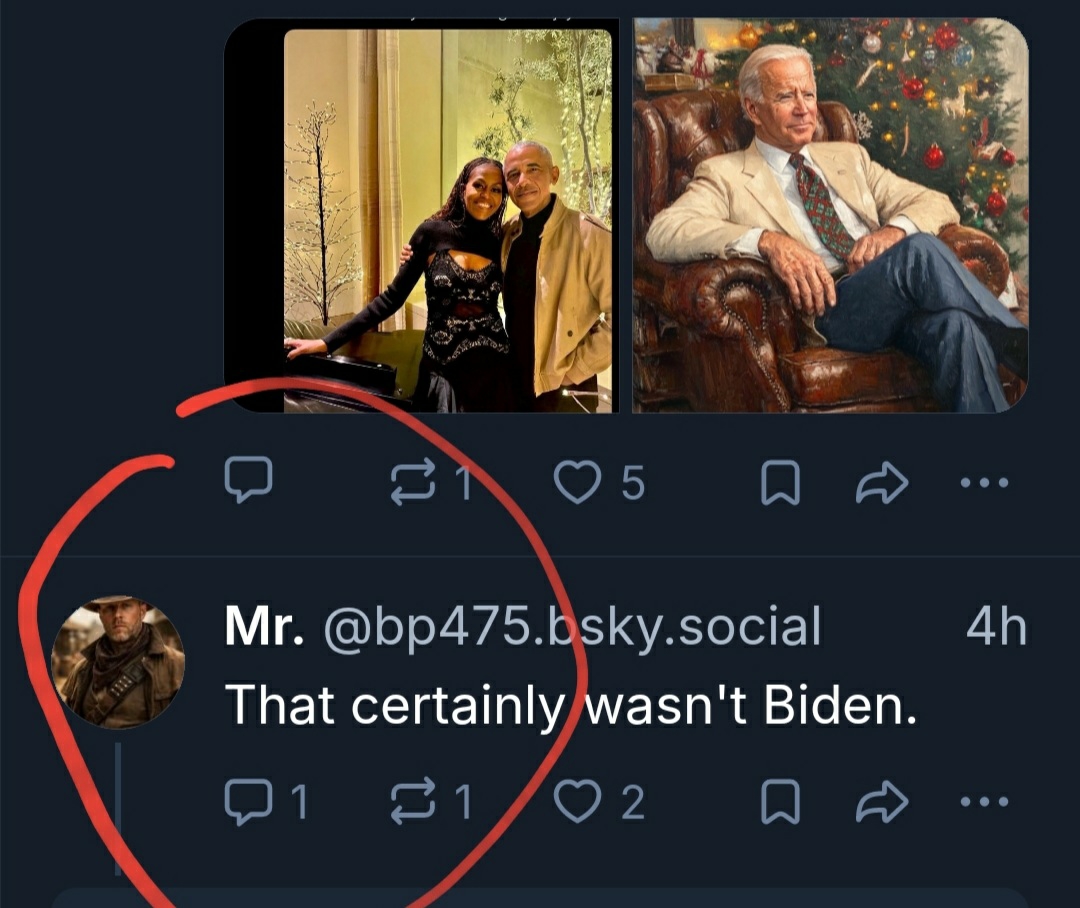Open the "That certainly wasn't Biden." reply
The width and height of the screenshot is (1080, 908).
coord(571,704)
